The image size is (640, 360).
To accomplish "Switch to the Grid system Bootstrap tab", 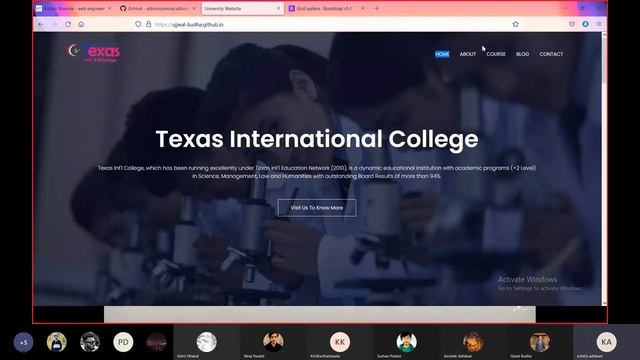I will coord(327,8).
